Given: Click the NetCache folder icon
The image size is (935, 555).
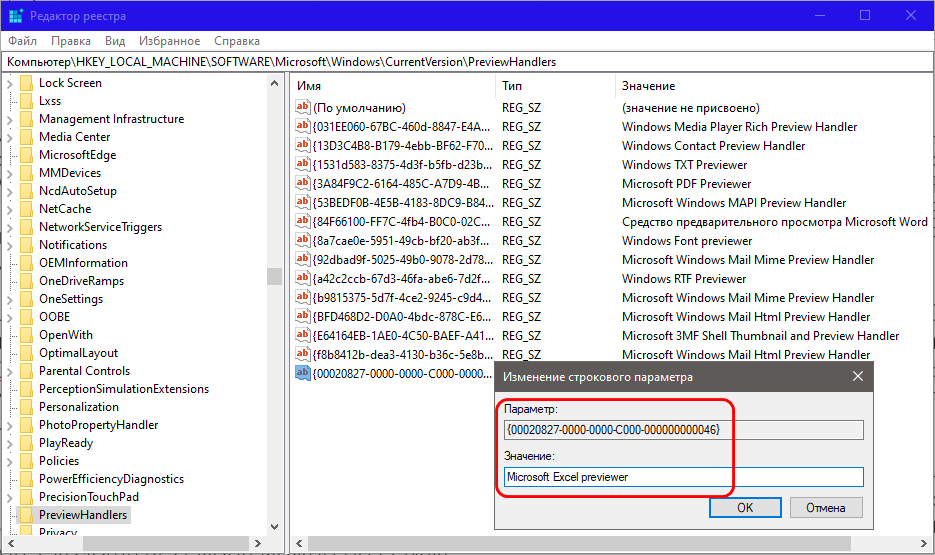Looking at the screenshot, I should (26, 209).
